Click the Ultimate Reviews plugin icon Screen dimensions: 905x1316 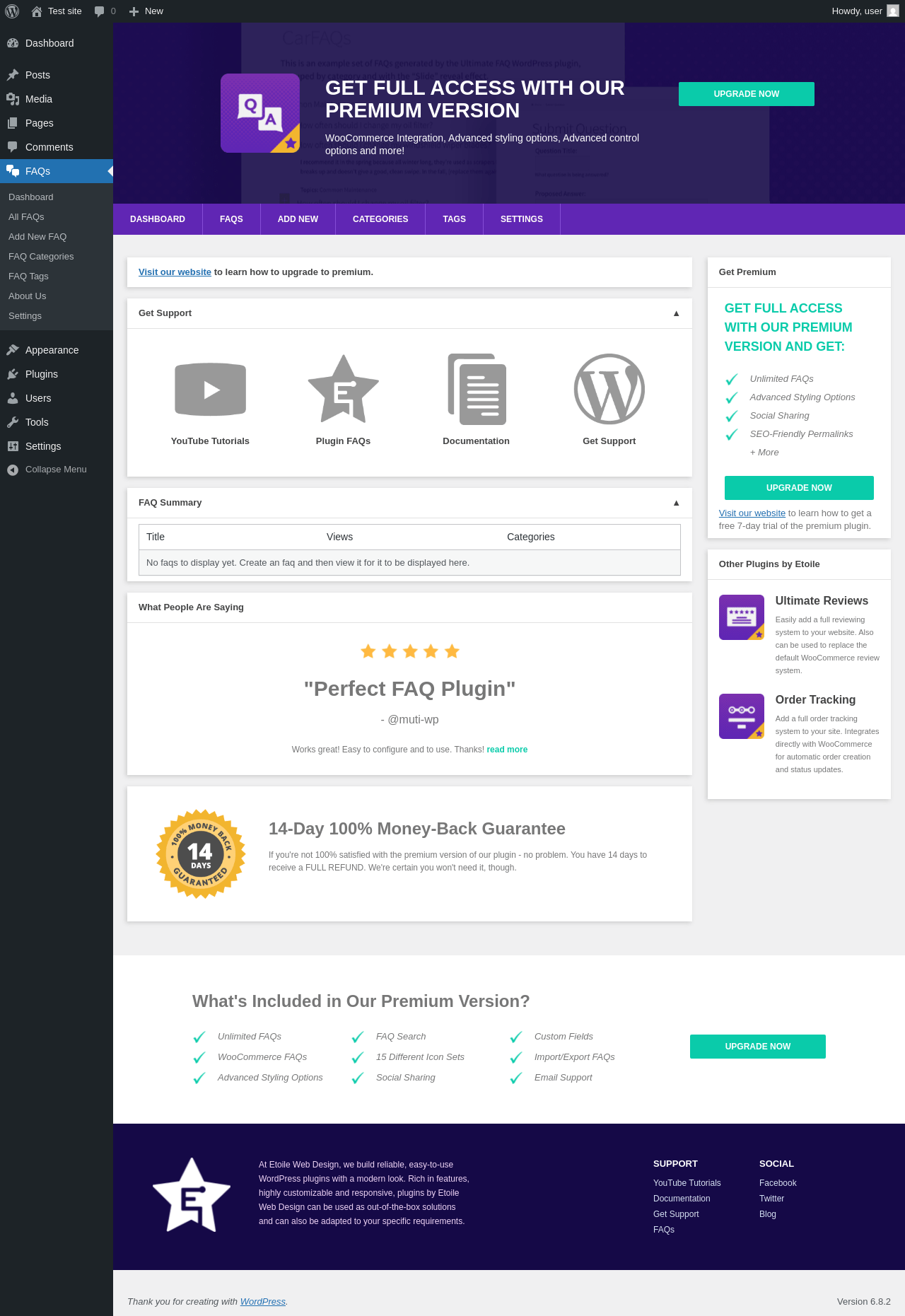[x=742, y=617]
